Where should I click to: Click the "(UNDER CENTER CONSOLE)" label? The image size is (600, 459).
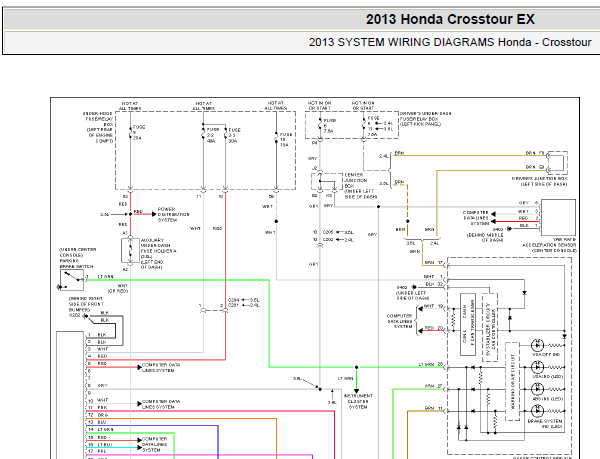pyautogui.click(x=78, y=252)
